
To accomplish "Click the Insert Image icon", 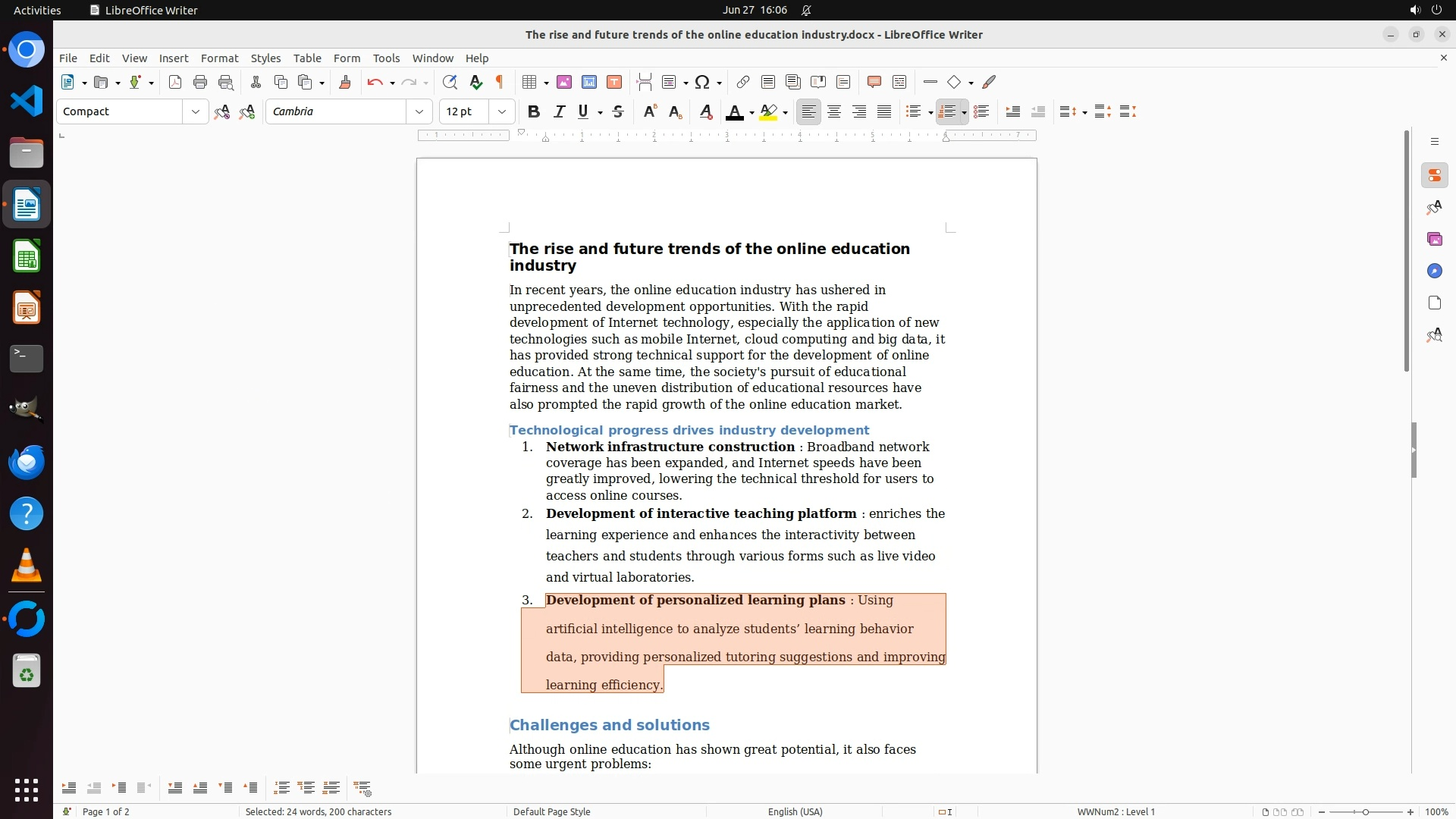I will pos(564,83).
